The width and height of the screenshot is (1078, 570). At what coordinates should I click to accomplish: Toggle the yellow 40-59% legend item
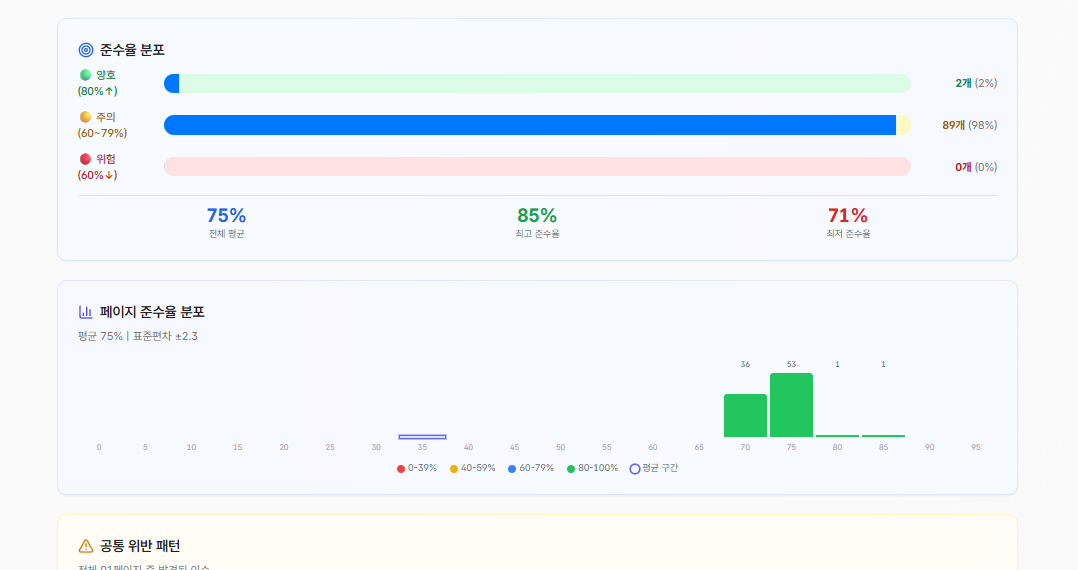(472, 468)
